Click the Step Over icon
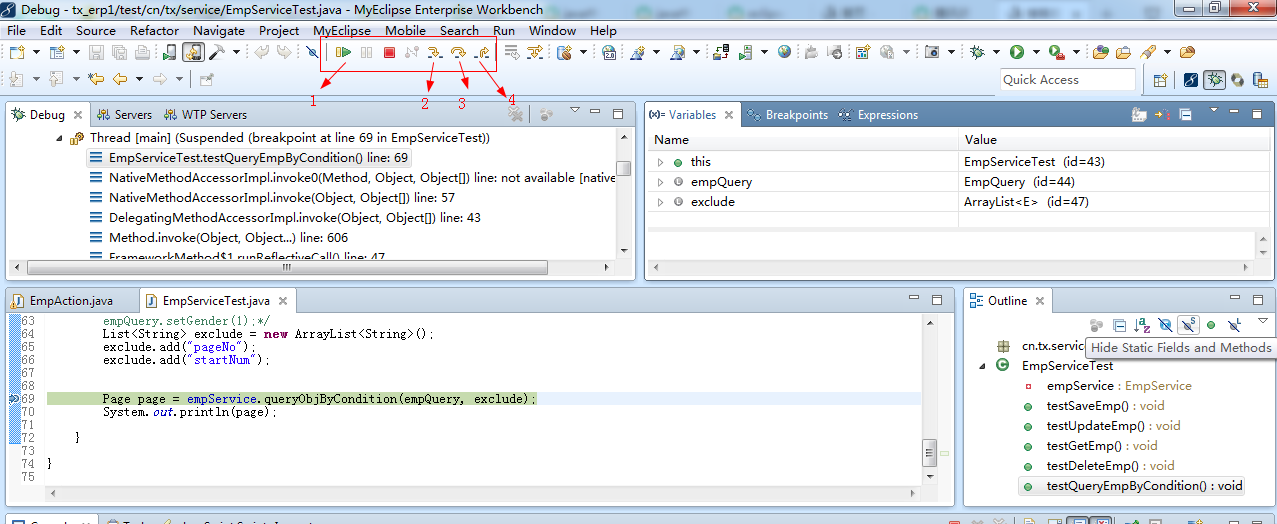1277x524 pixels. (459, 52)
